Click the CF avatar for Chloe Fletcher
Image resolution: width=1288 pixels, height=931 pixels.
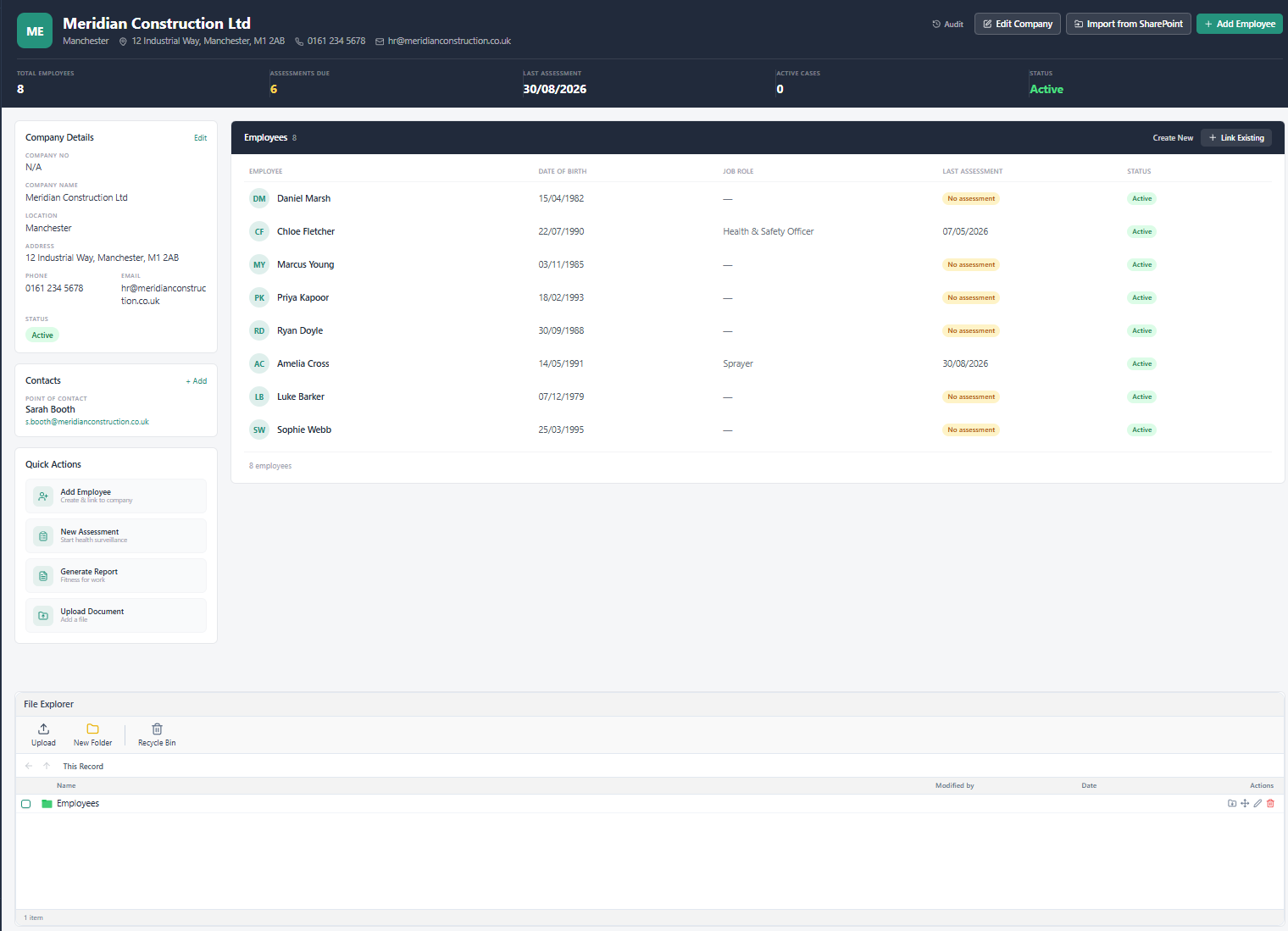[x=259, y=232]
